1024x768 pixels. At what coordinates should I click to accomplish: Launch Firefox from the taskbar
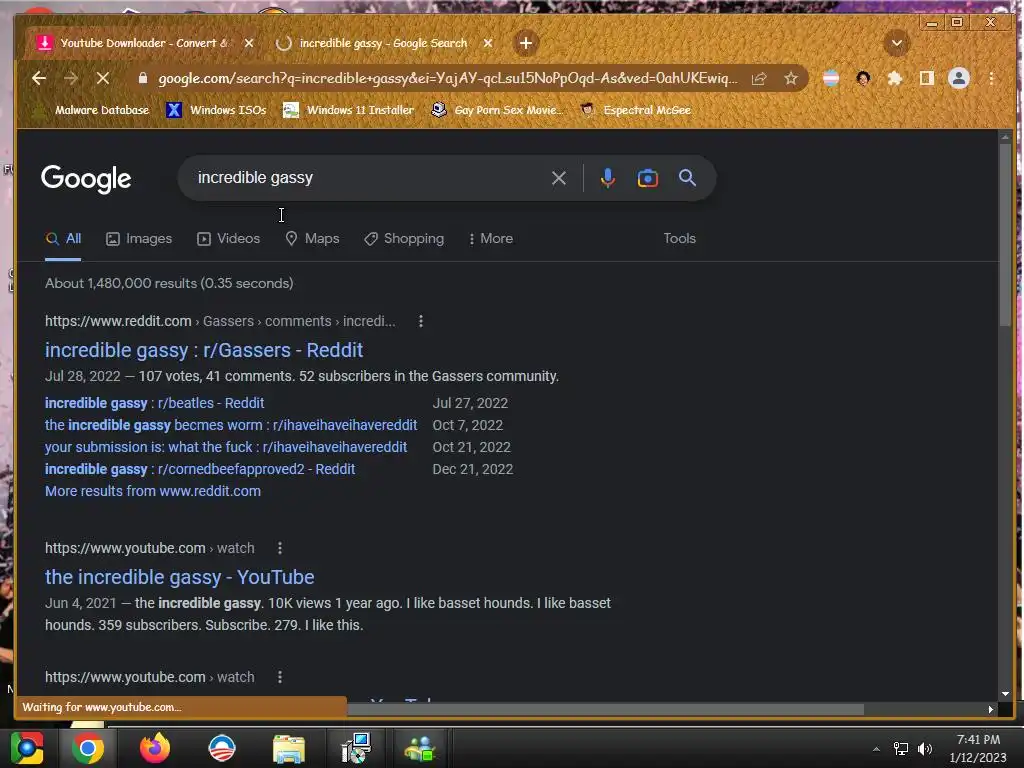(x=155, y=748)
